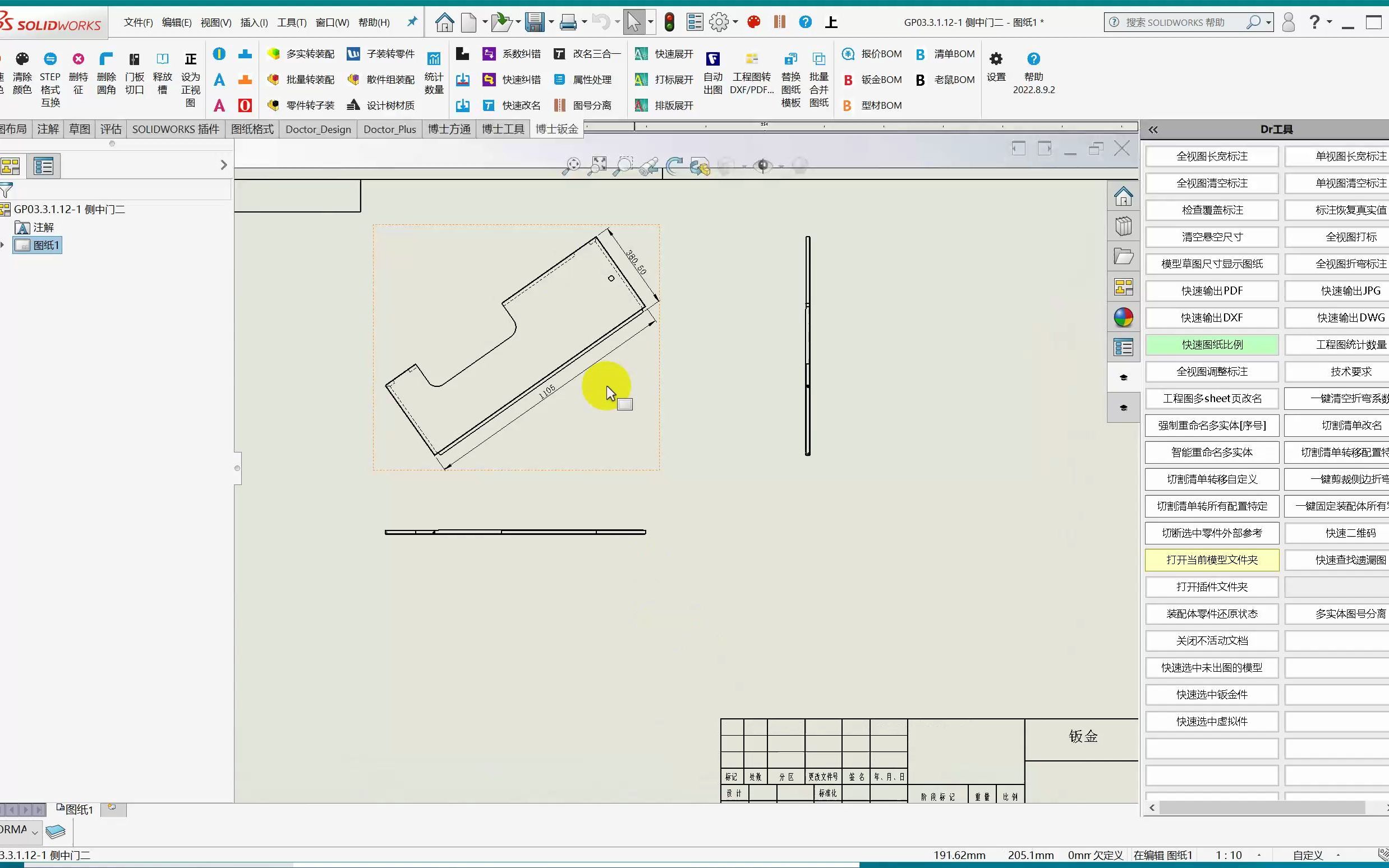The height and width of the screenshot is (868, 1389).
Task: Open the 插入(I) menu
Action: [254, 22]
